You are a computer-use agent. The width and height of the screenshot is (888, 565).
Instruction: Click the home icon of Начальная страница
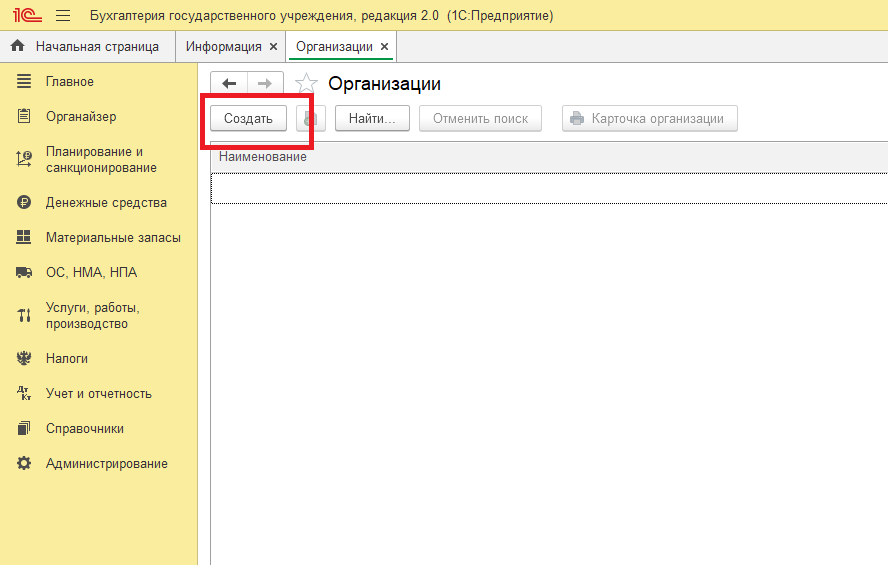[18, 46]
